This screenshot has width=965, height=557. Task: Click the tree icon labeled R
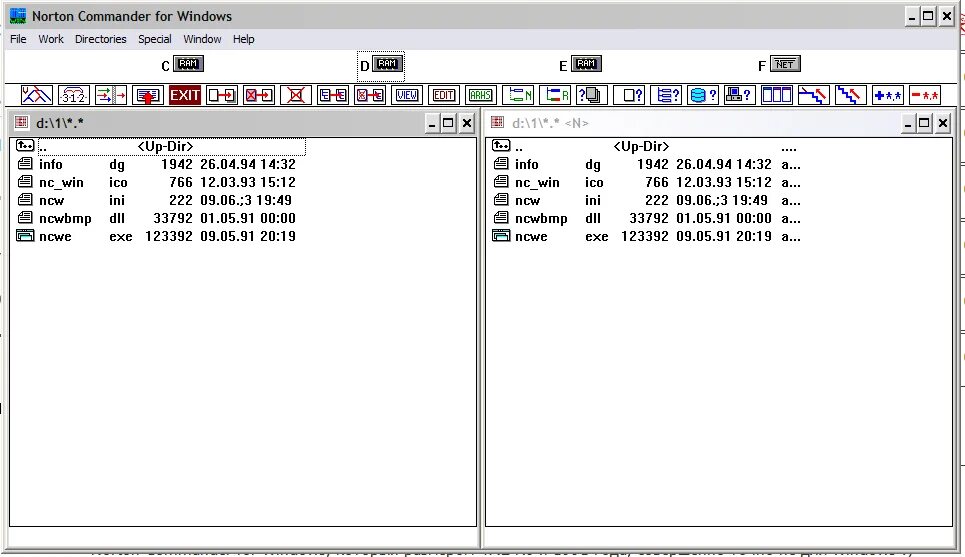tap(555, 95)
